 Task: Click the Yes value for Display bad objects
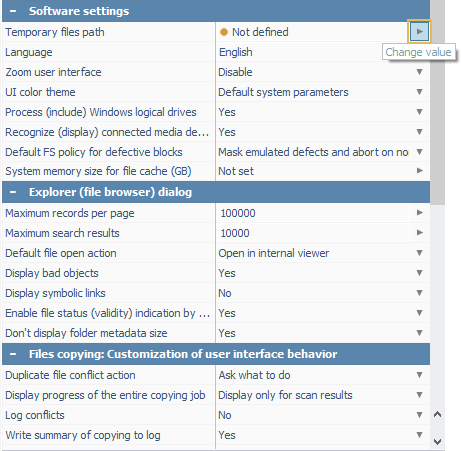227,273
